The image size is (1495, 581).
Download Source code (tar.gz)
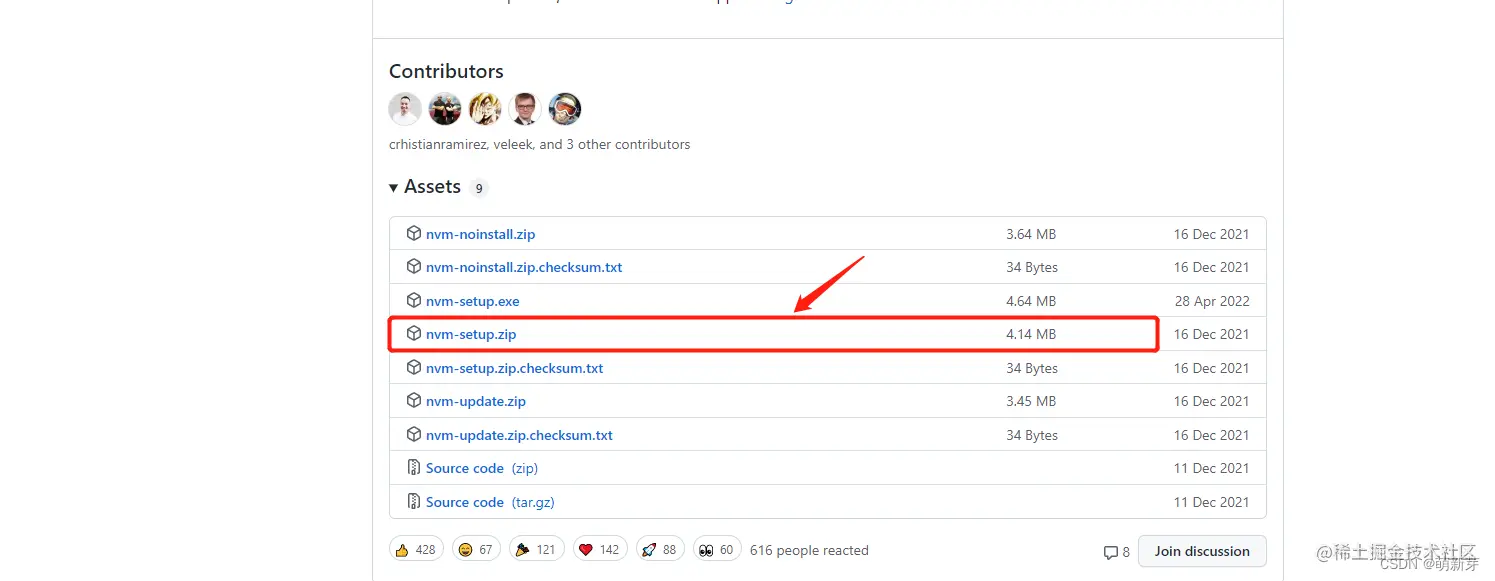pyautogui.click(x=490, y=502)
